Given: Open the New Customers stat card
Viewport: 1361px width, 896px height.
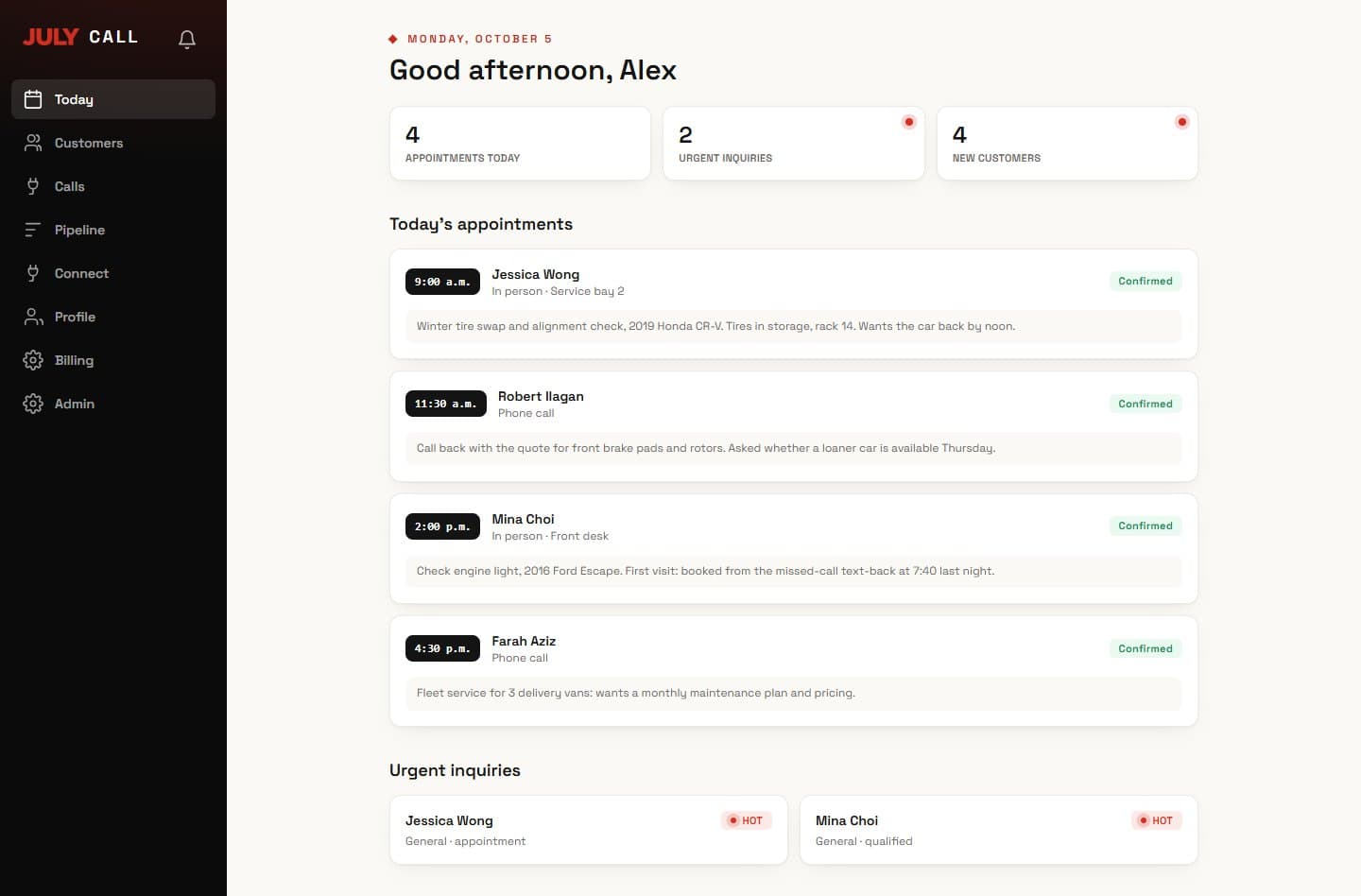Looking at the screenshot, I should [1067, 144].
